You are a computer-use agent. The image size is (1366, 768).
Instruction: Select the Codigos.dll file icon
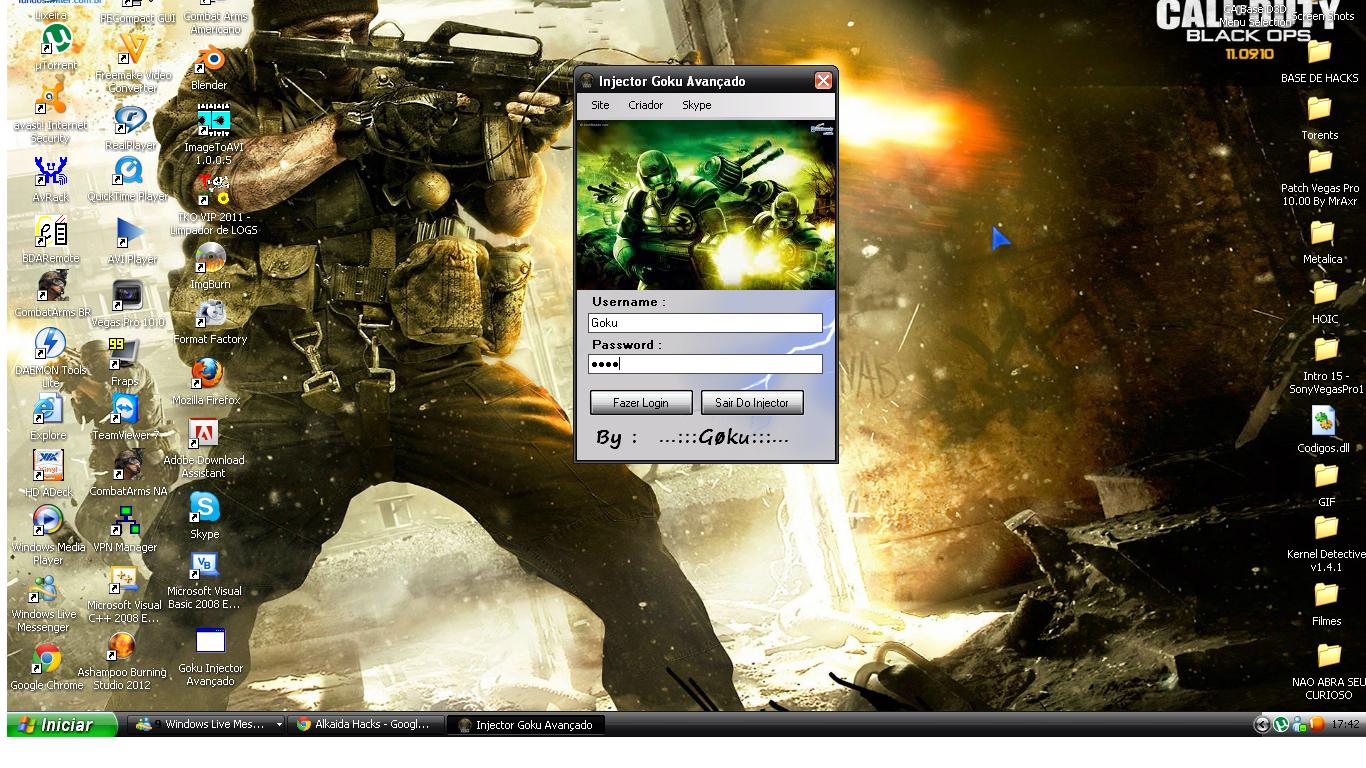pyautogui.click(x=1324, y=430)
